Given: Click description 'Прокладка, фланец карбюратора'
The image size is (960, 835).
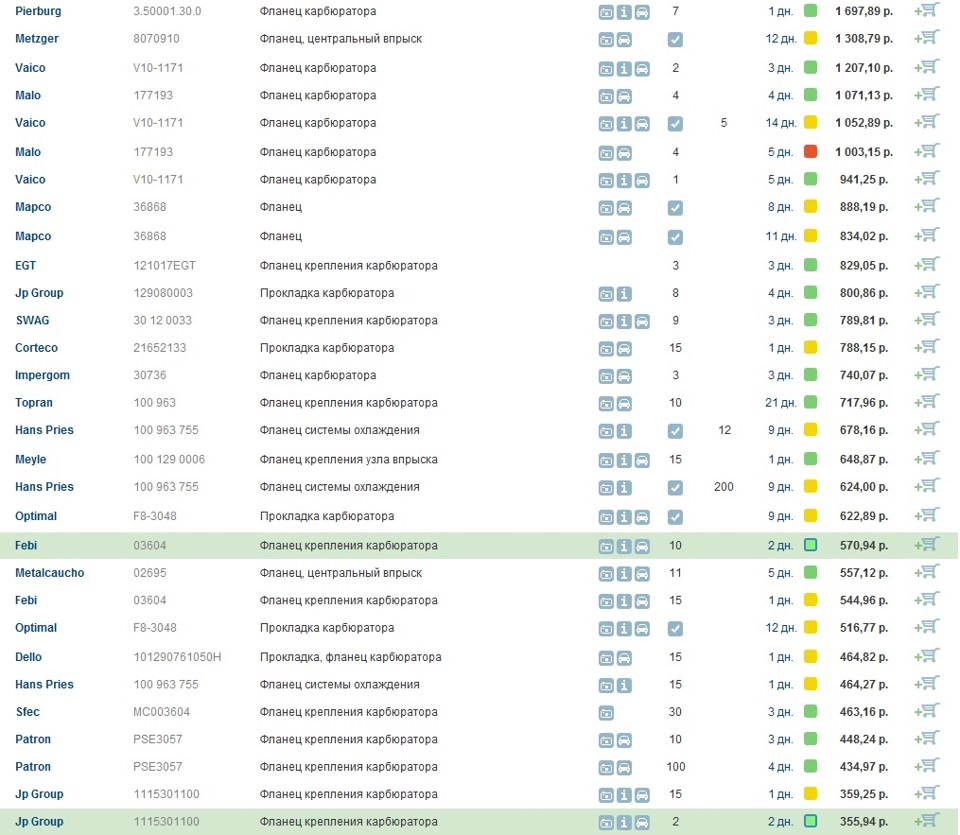Looking at the screenshot, I should [x=351, y=657].
